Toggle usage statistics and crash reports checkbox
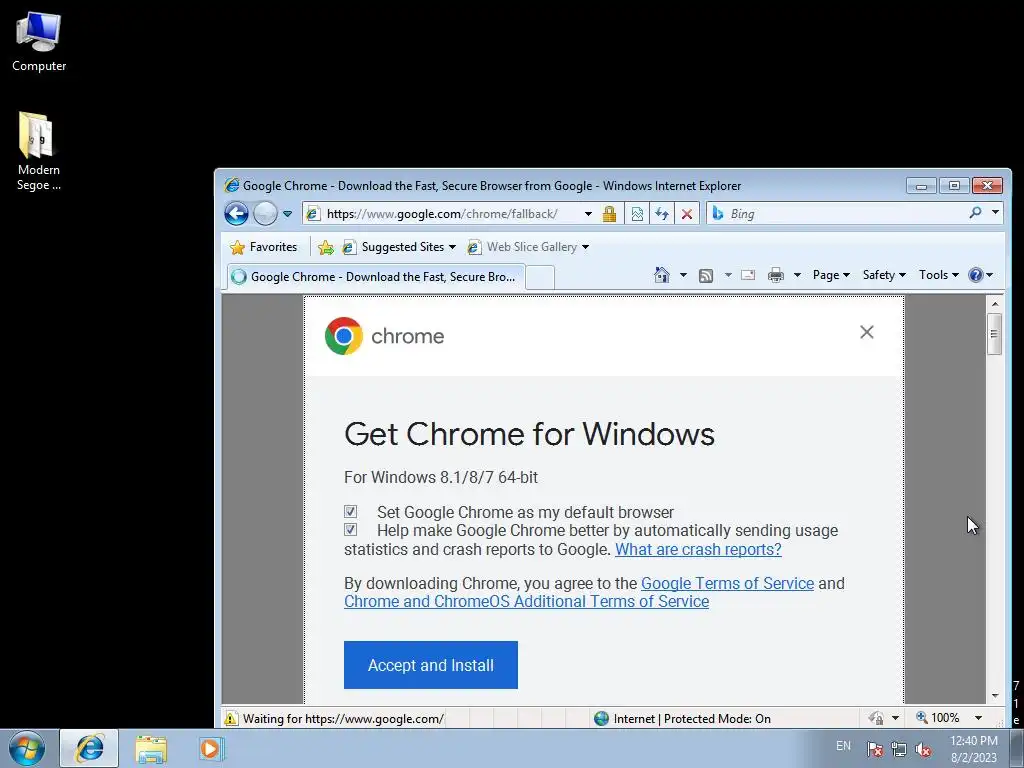The height and width of the screenshot is (768, 1024). pos(351,530)
